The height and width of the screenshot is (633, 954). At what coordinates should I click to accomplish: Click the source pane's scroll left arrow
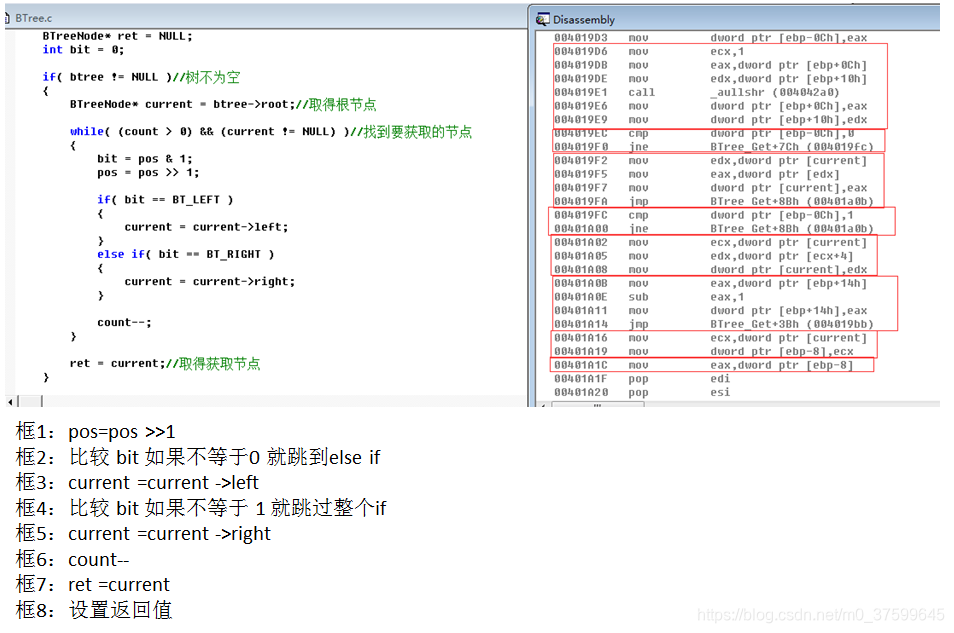(x=10, y=402)
